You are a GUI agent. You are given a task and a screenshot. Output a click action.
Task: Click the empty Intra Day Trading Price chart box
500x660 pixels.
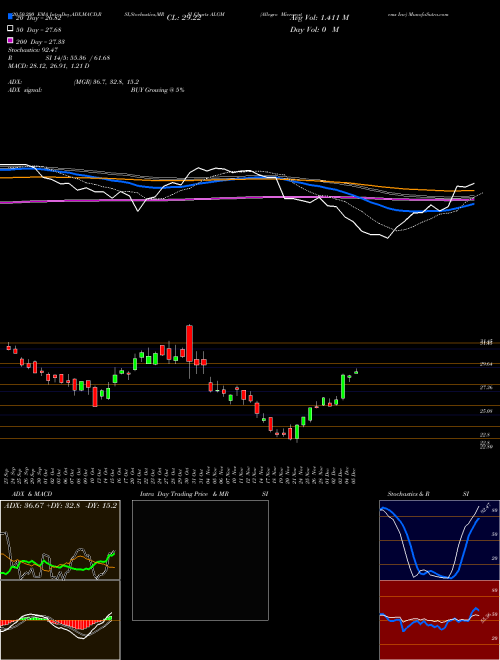[200, 560]
